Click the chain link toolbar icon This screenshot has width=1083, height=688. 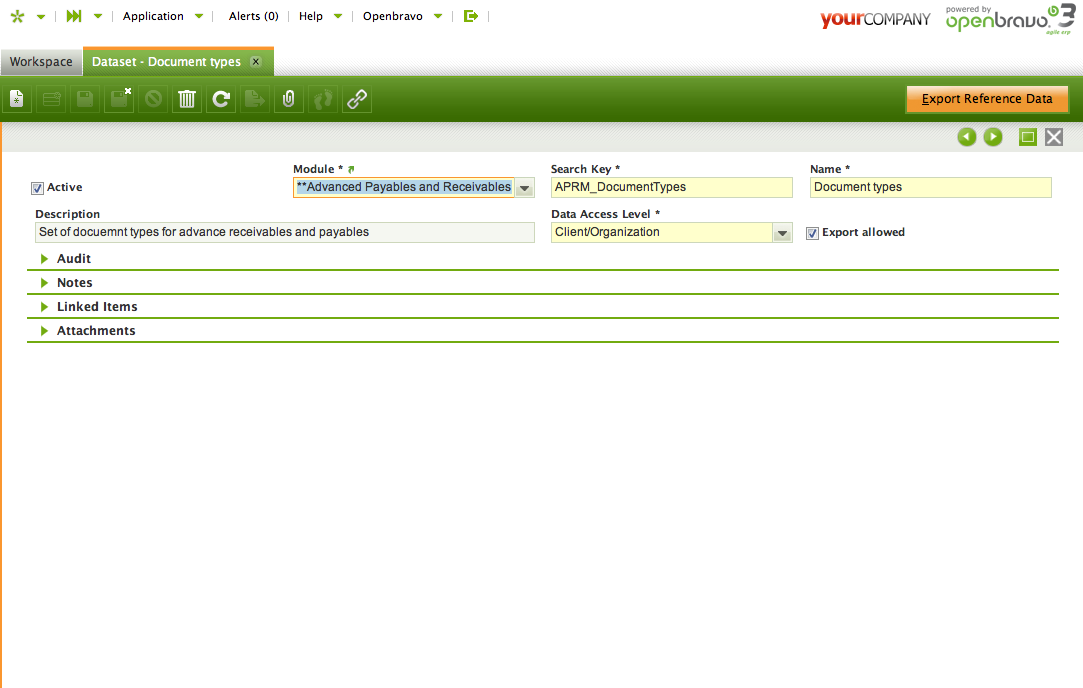tap(357, 99)
